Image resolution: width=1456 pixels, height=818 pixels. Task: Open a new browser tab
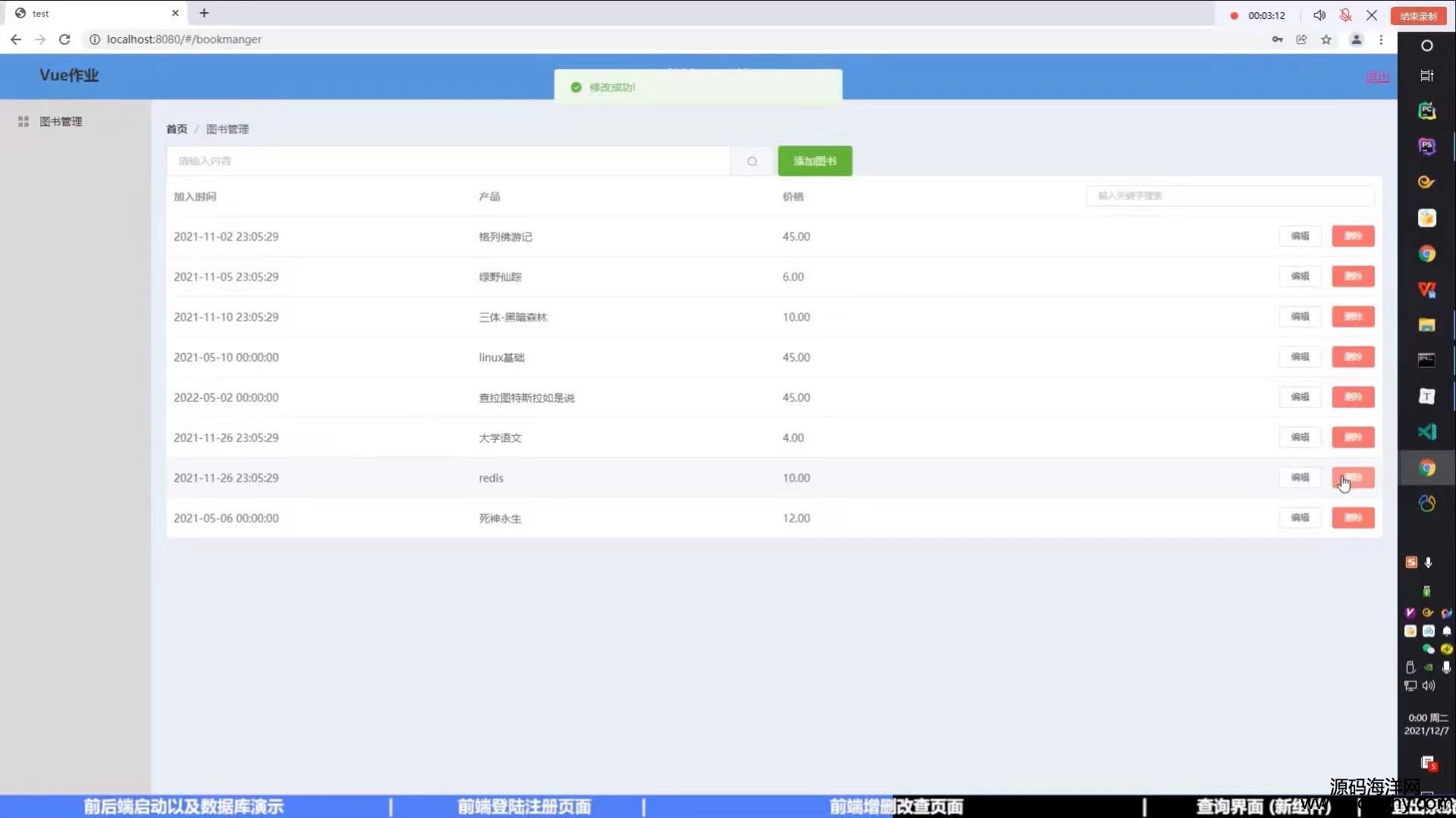204,13
